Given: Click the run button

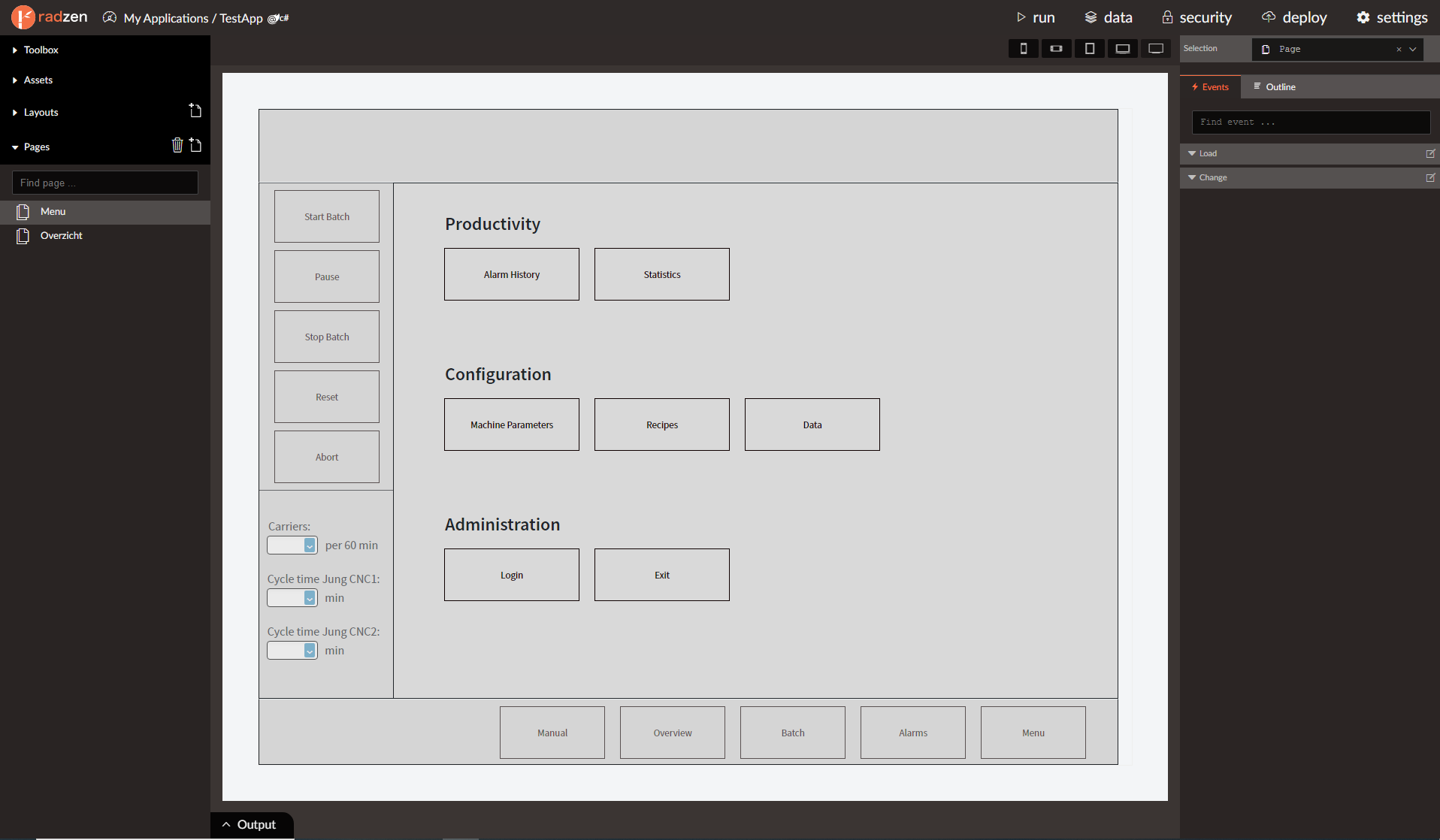Looking at the screenshot, I should [1036, 17].
